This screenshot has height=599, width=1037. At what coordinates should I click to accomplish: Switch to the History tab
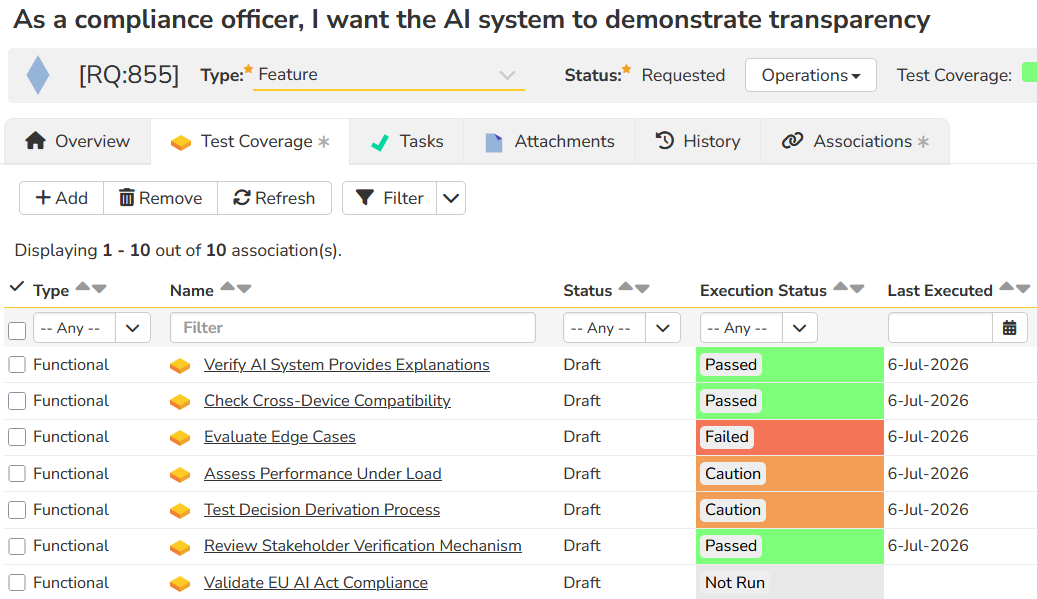[698, 141]
